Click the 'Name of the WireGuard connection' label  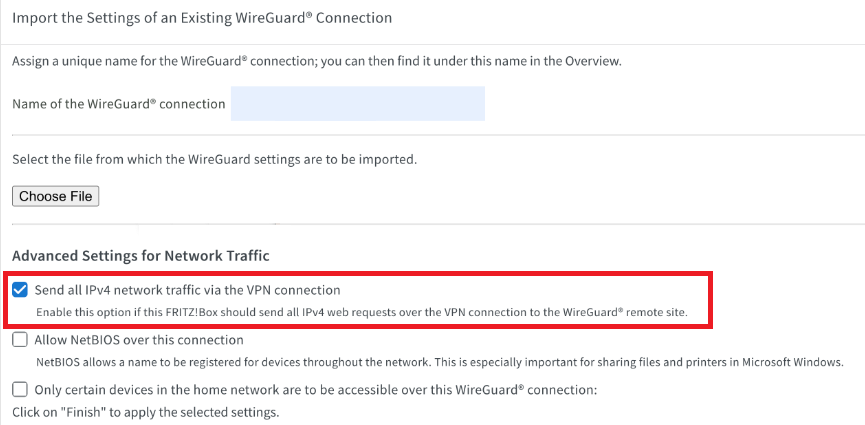tap(118, 104)
